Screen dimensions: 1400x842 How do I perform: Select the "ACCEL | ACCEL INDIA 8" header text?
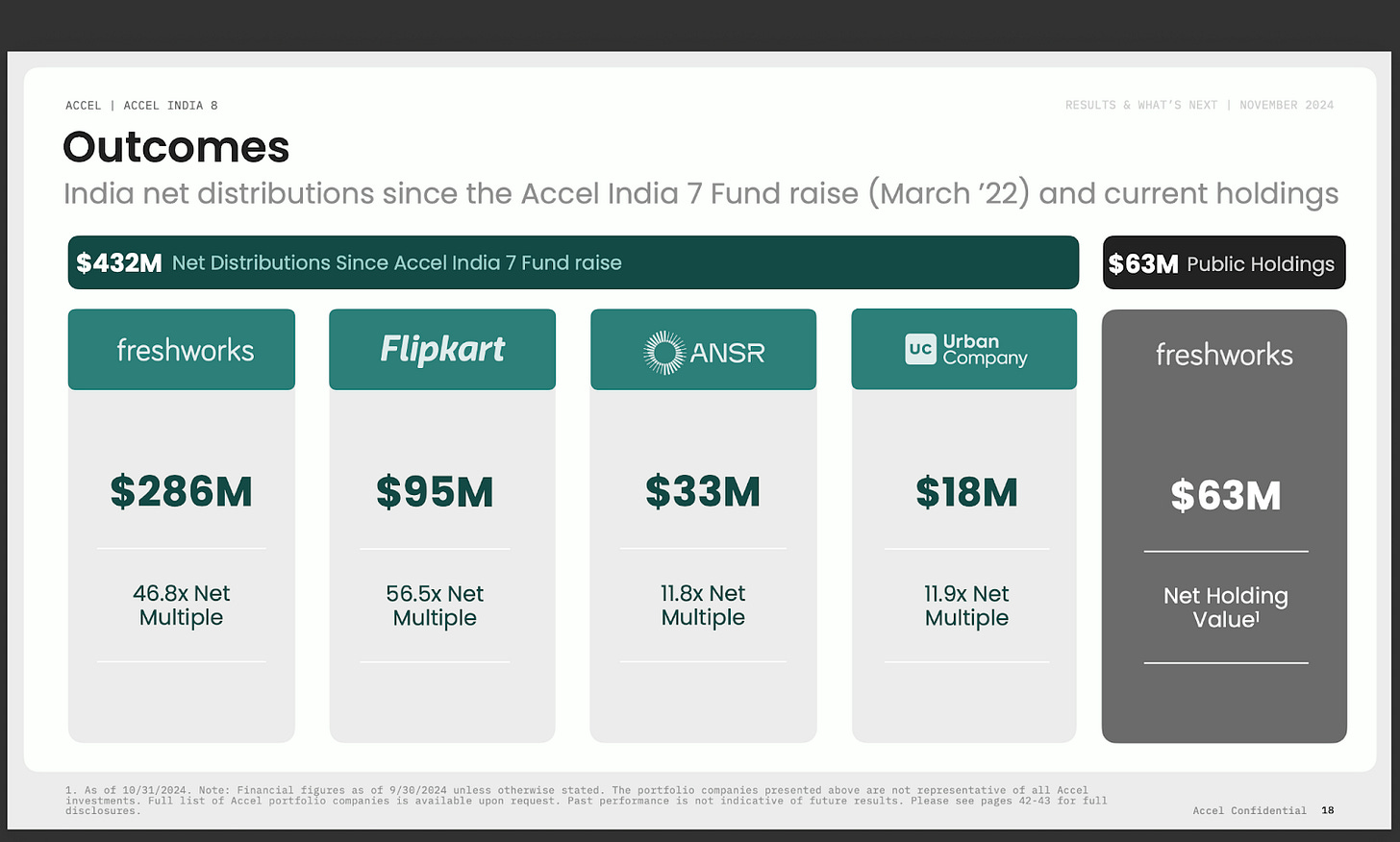pyautogui.click(x=141, y=106)
